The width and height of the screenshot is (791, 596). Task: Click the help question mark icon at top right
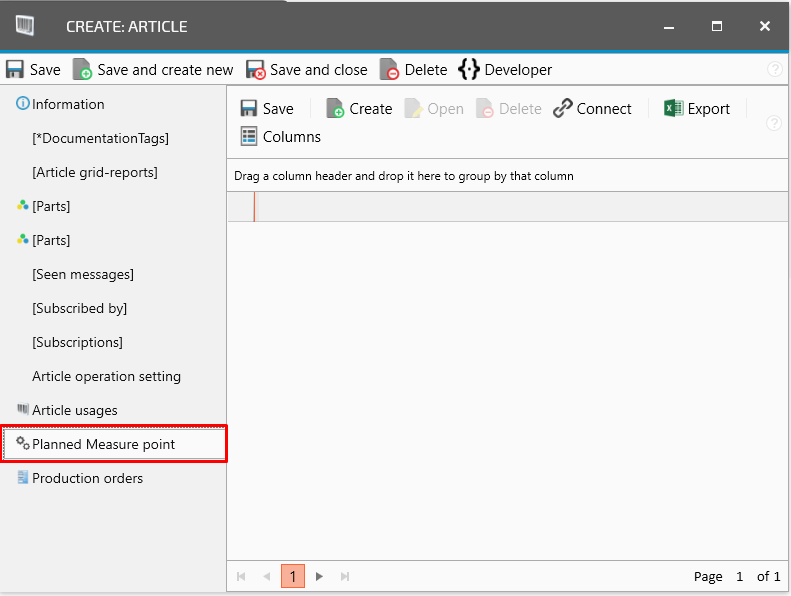pos(774,70)
